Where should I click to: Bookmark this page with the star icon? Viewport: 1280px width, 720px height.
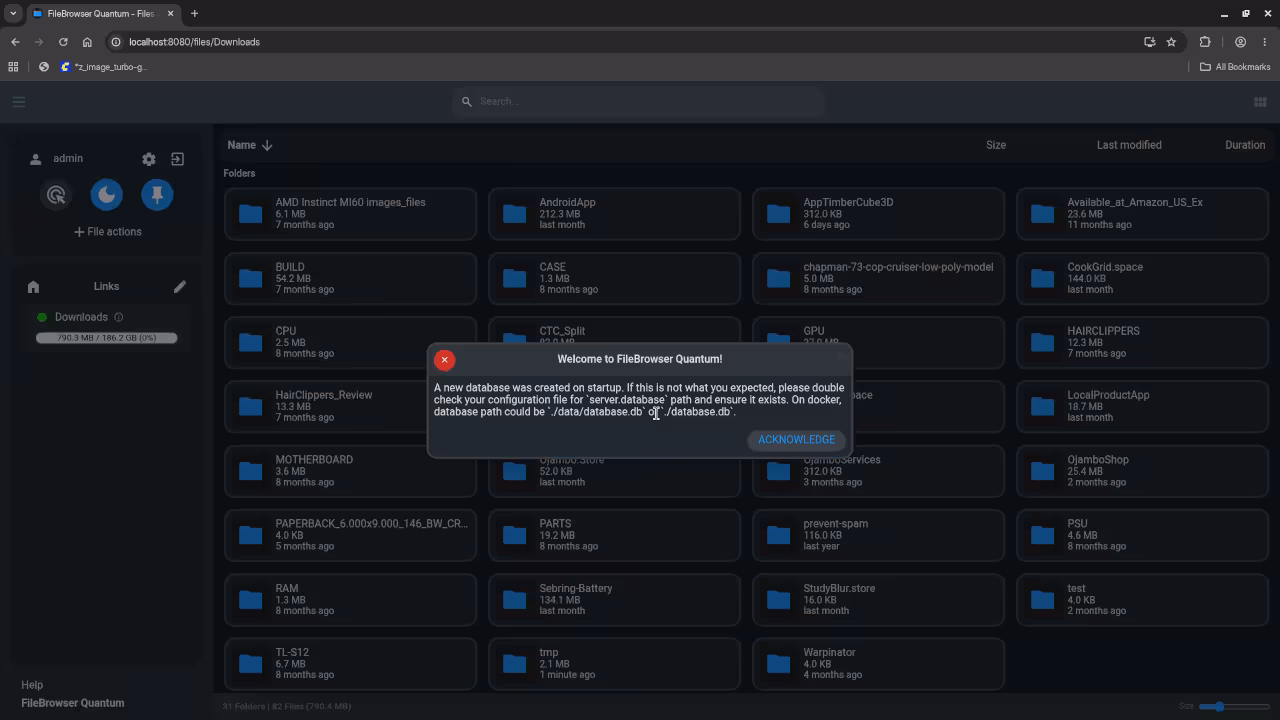tap(1171, 42)
